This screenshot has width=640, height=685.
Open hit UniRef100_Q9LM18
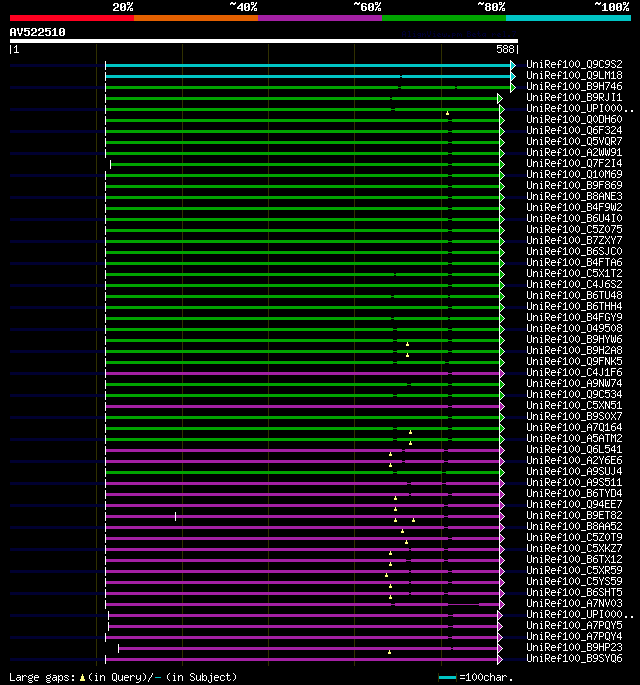pyautogui.click(x=574, y=75)
